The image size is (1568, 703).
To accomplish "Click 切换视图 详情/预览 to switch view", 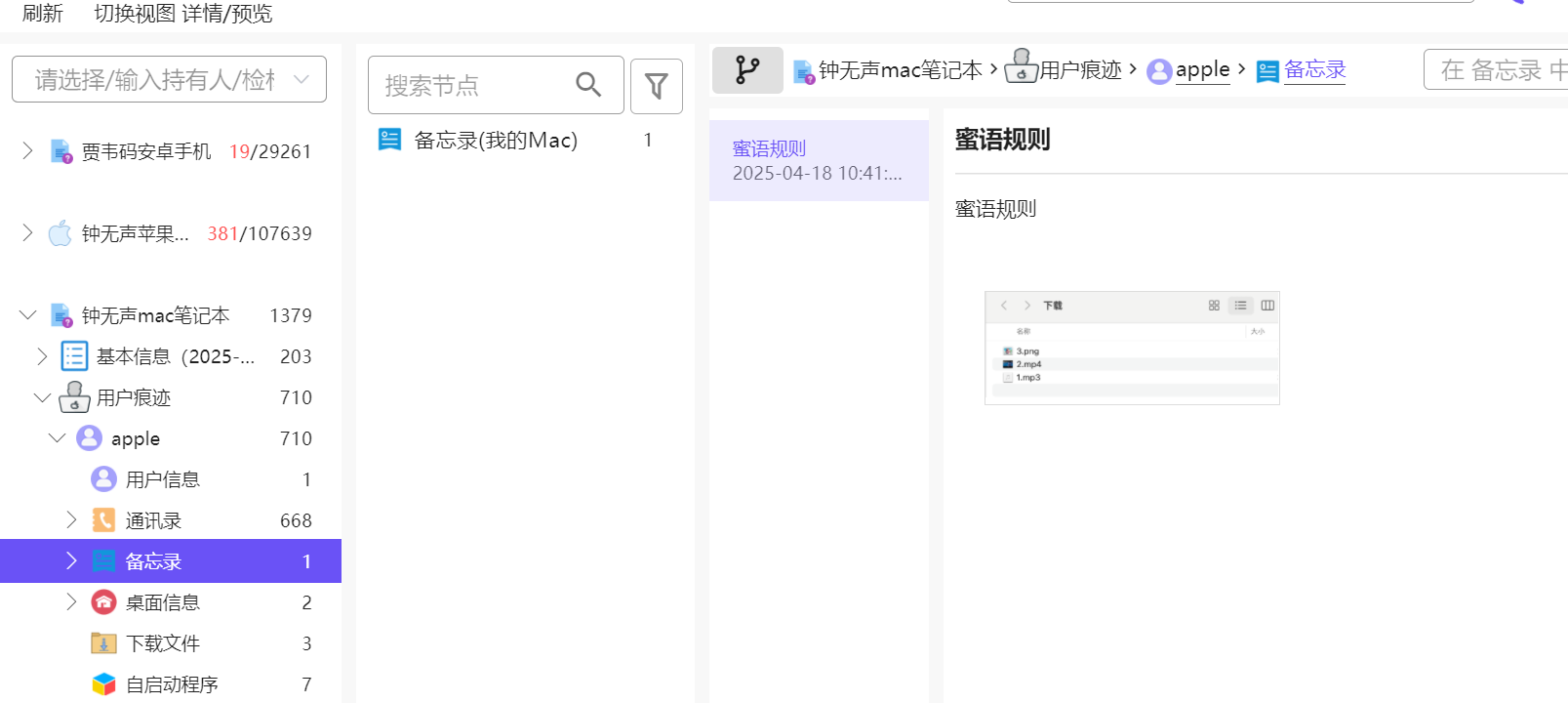I will tap(182, 14).
